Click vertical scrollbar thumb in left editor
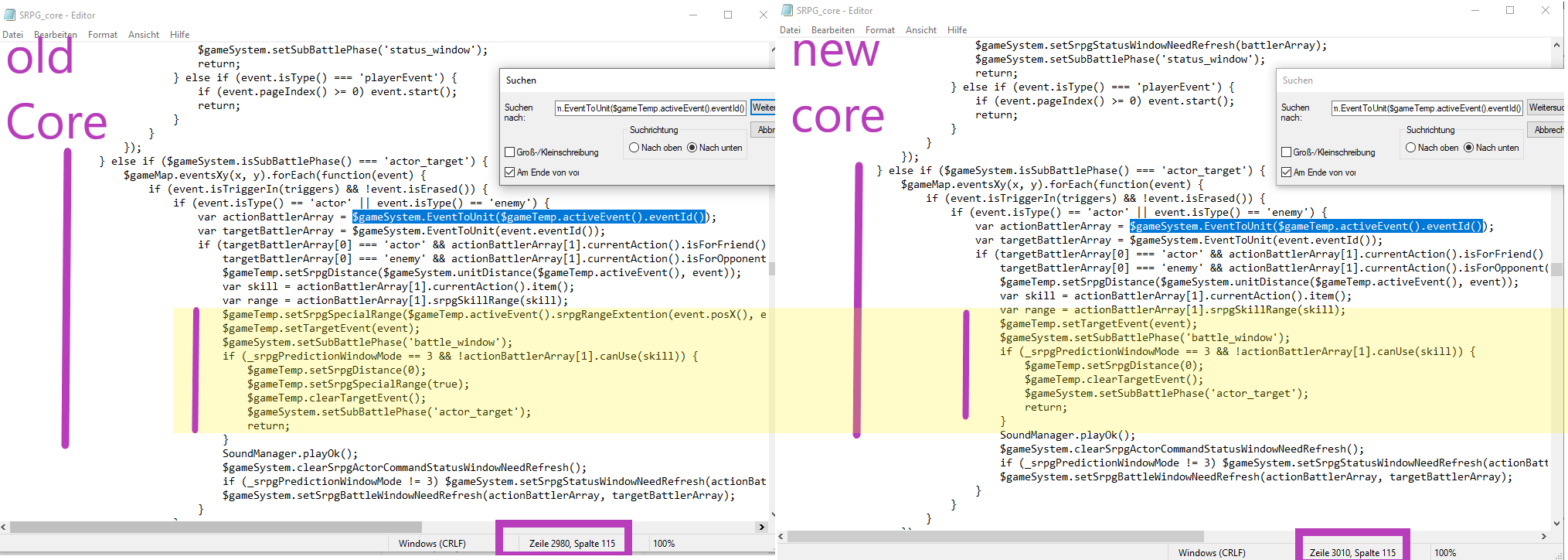 coord(772,269)
